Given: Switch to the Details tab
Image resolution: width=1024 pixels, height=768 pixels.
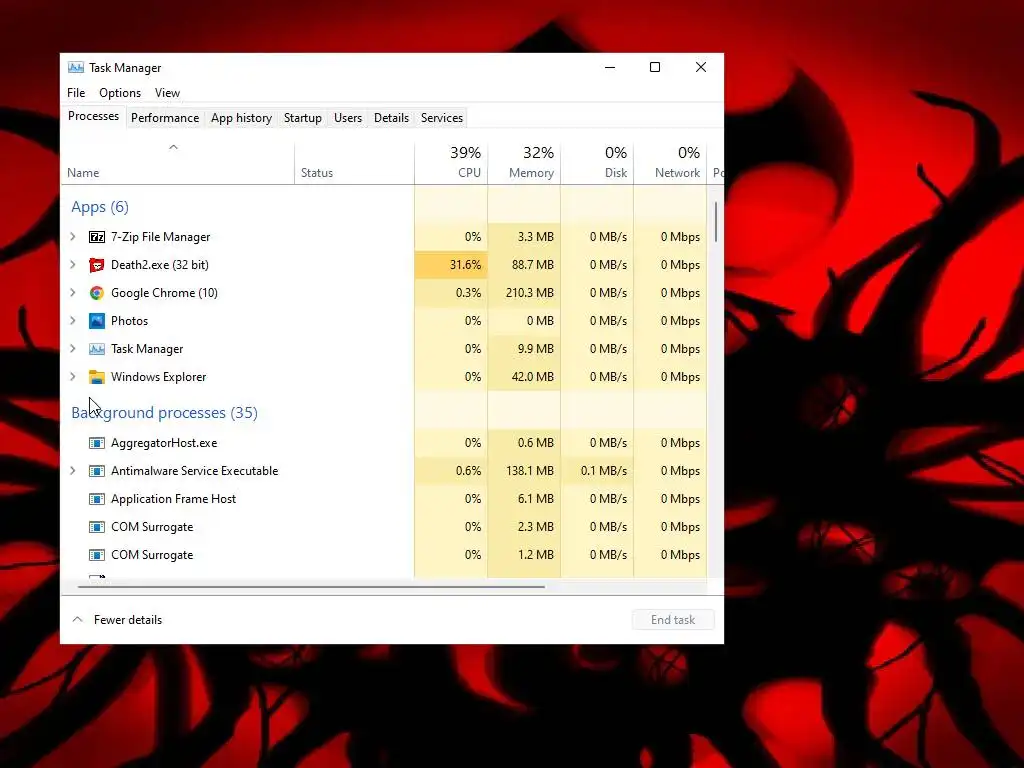Looking at the screenshot, I should coord(391,118).
